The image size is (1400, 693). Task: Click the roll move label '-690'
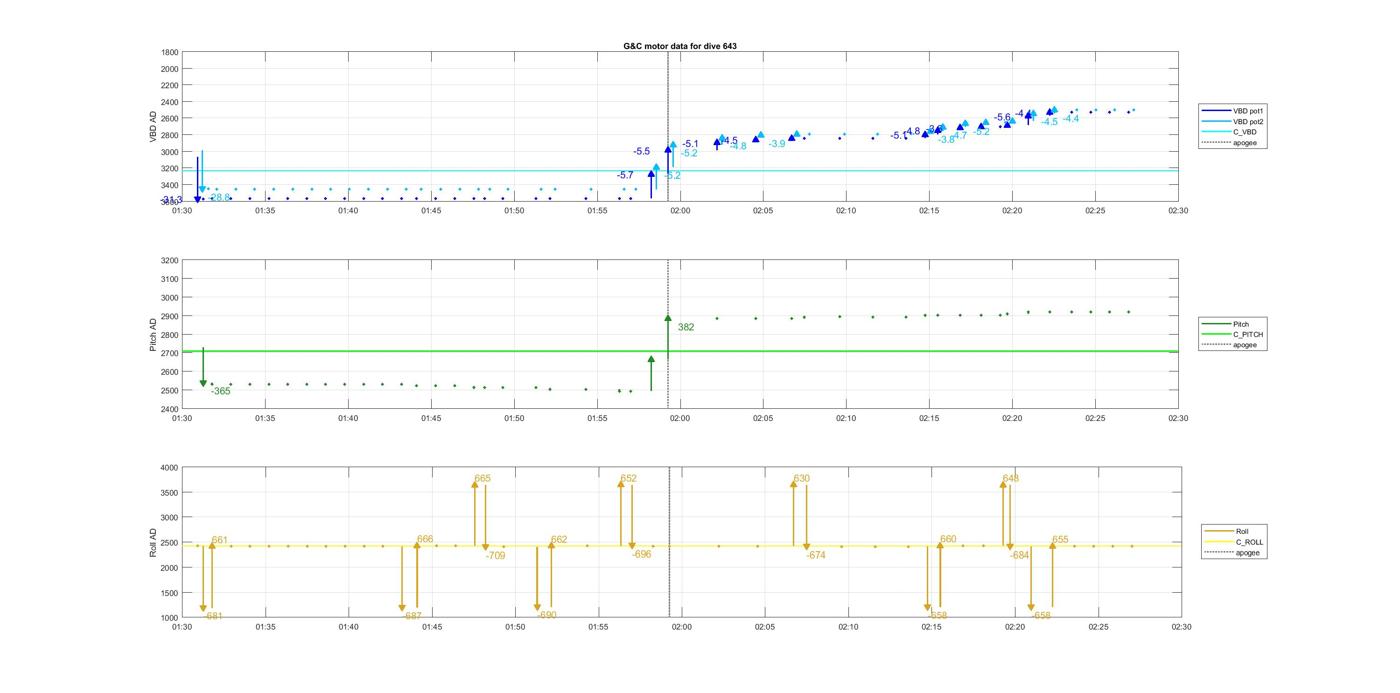(x=546, y=615)
